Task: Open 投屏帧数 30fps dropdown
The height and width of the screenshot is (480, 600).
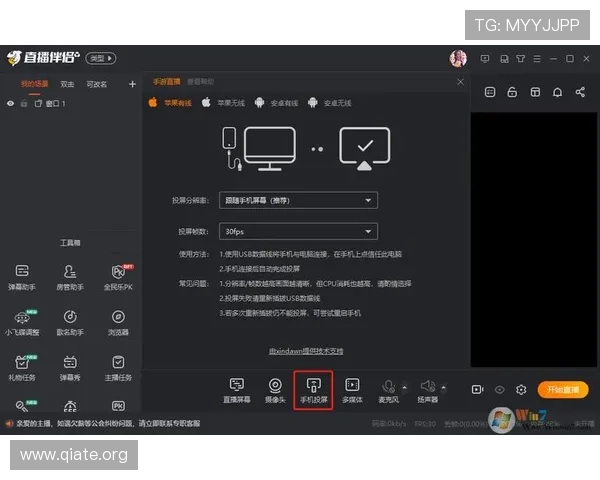Action: pyautogui.click(x=298, y=231)
